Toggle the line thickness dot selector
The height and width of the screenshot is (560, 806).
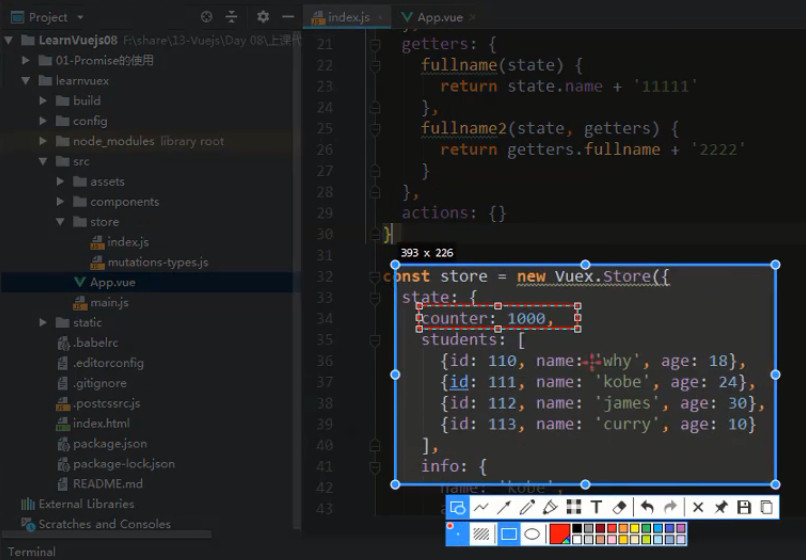(457, 534)
